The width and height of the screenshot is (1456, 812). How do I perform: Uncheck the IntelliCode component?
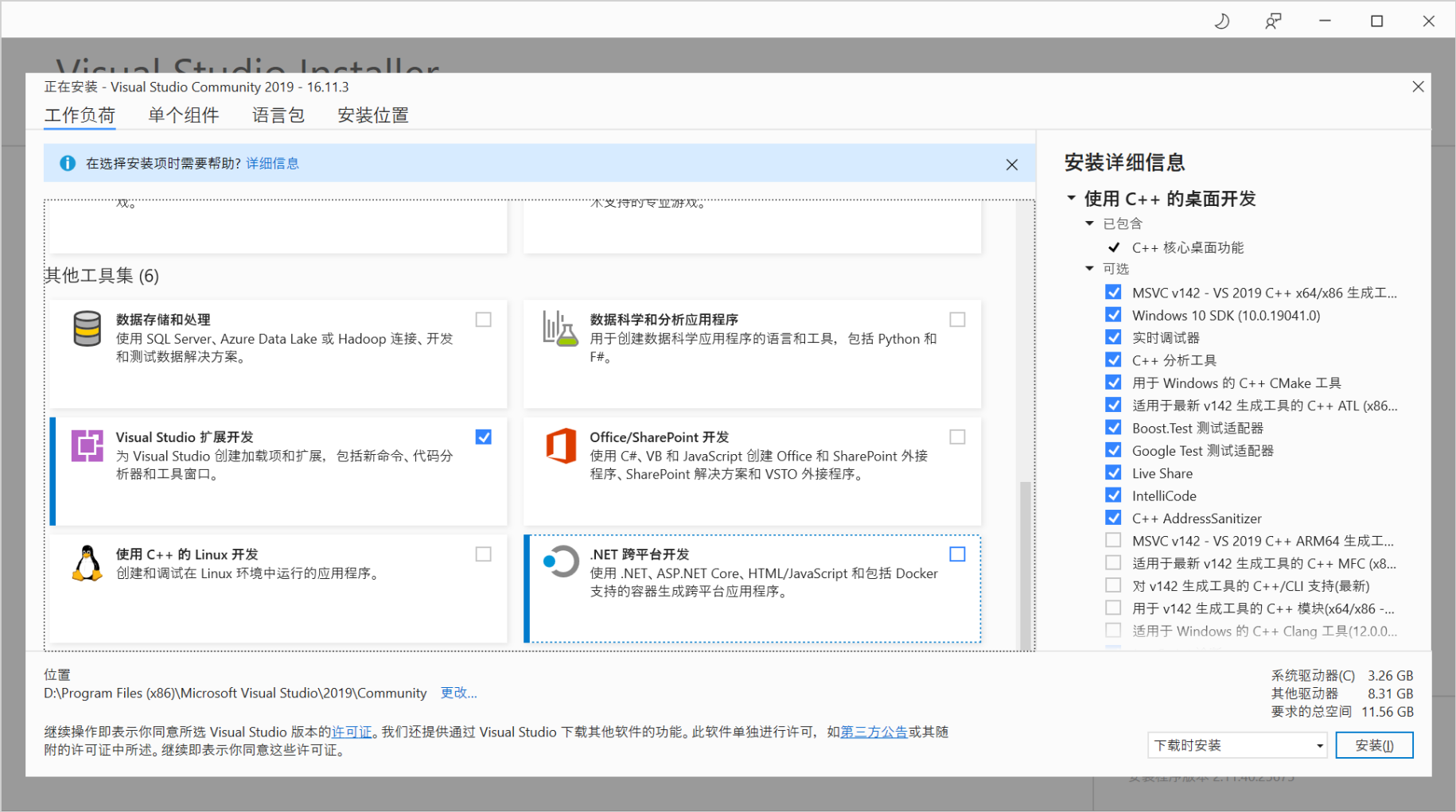1113,495
